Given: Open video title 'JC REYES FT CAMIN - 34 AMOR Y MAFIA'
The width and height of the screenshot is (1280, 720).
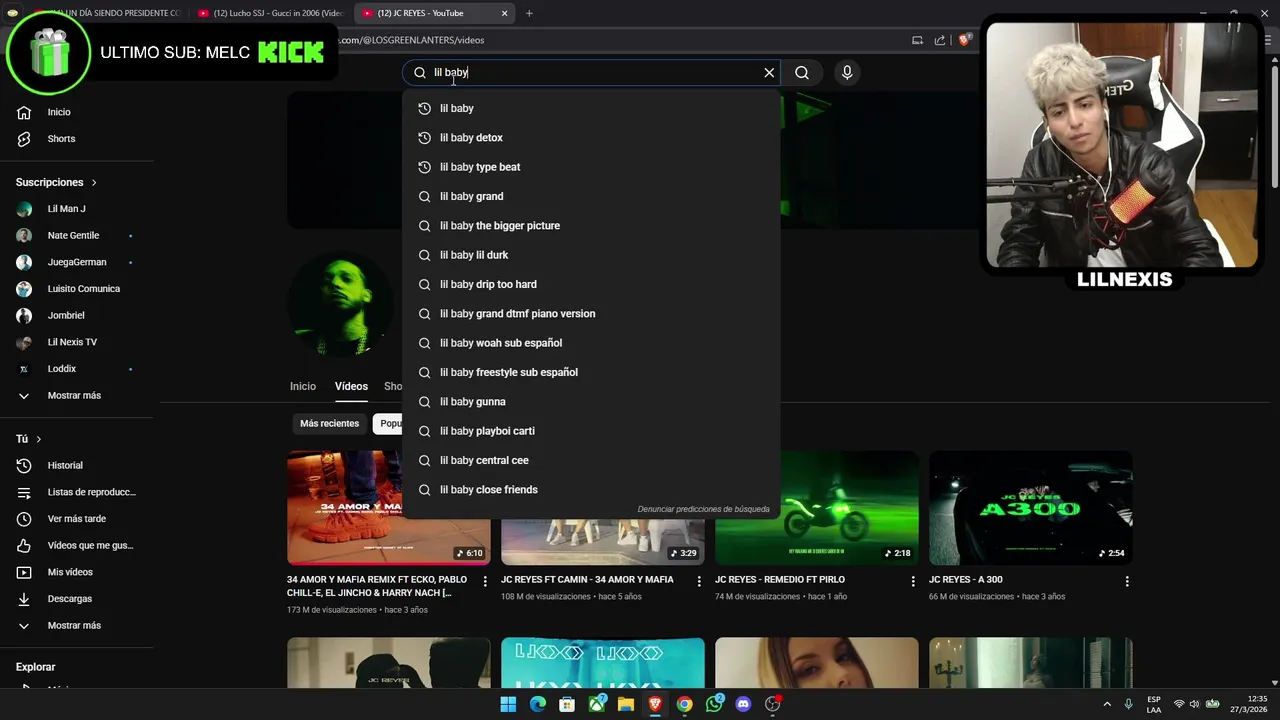Looking at the screenshot, I should (x=587, y=580).
